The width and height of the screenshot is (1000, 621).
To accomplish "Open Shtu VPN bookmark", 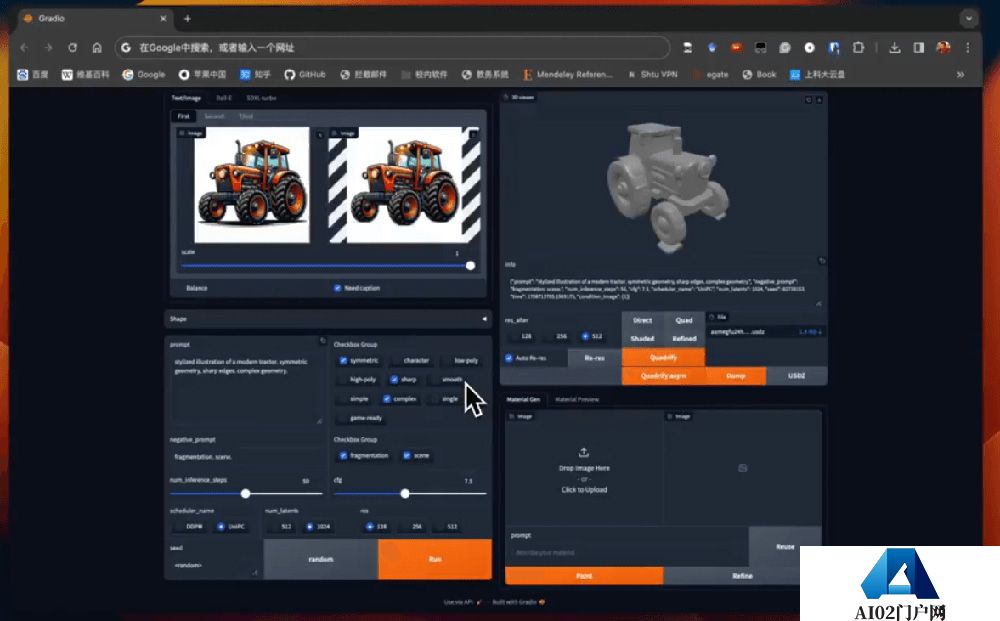I will (652, 75).
